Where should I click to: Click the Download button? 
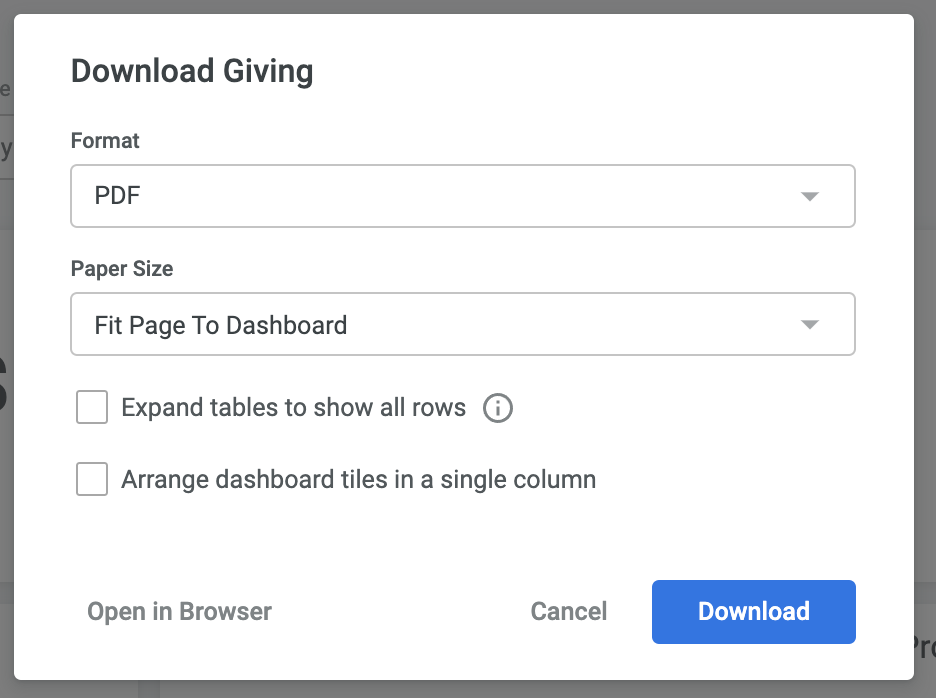(x=753, y=611)
